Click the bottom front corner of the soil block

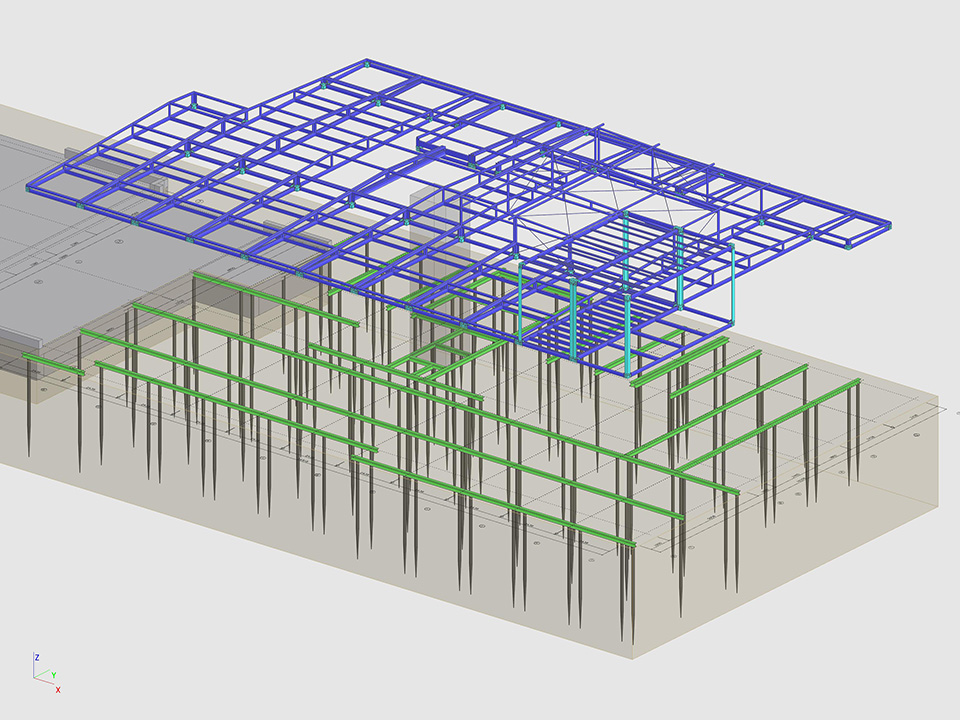coord(632,658)
